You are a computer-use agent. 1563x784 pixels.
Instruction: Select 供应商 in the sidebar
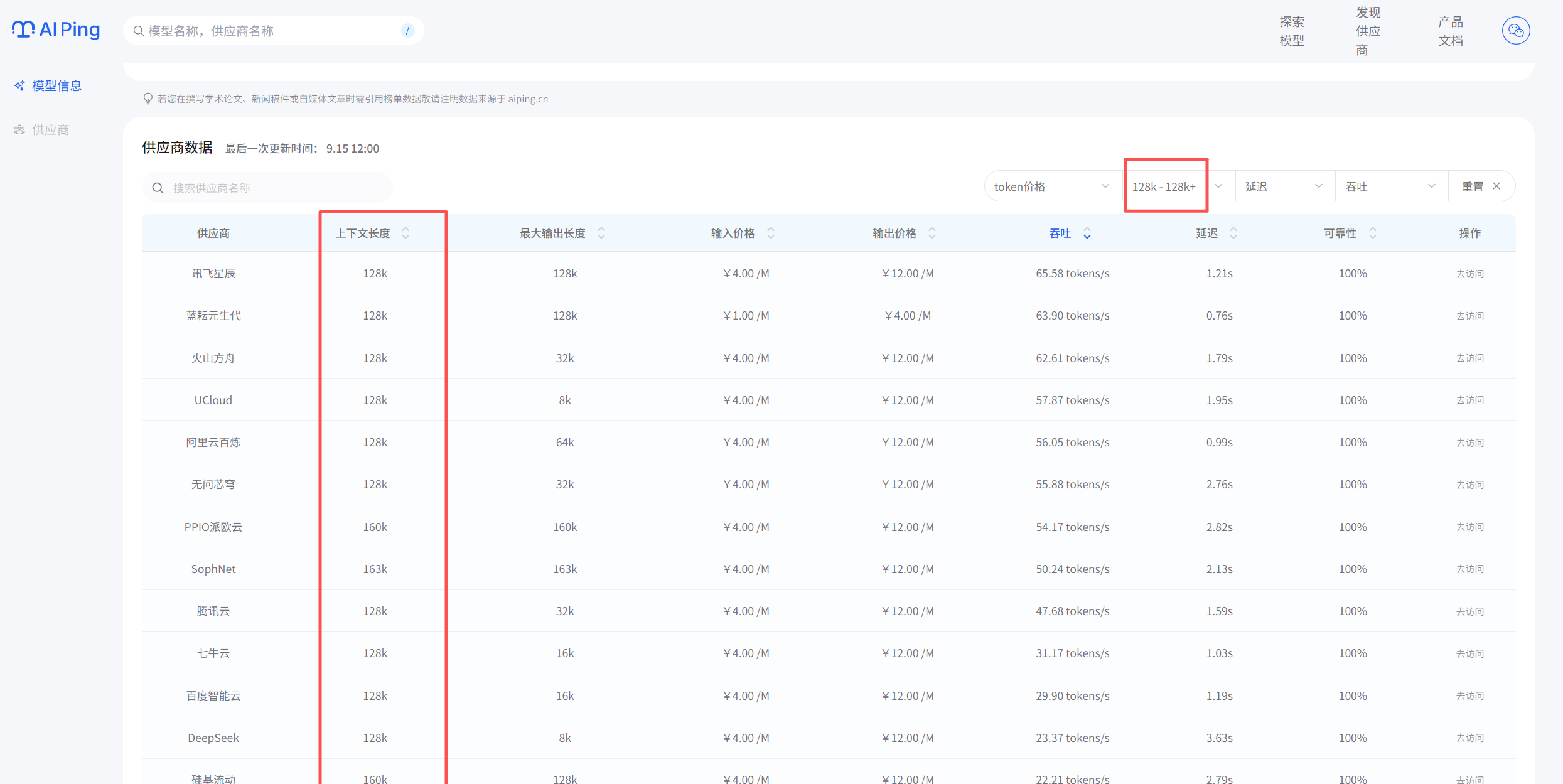pos(50,129)
